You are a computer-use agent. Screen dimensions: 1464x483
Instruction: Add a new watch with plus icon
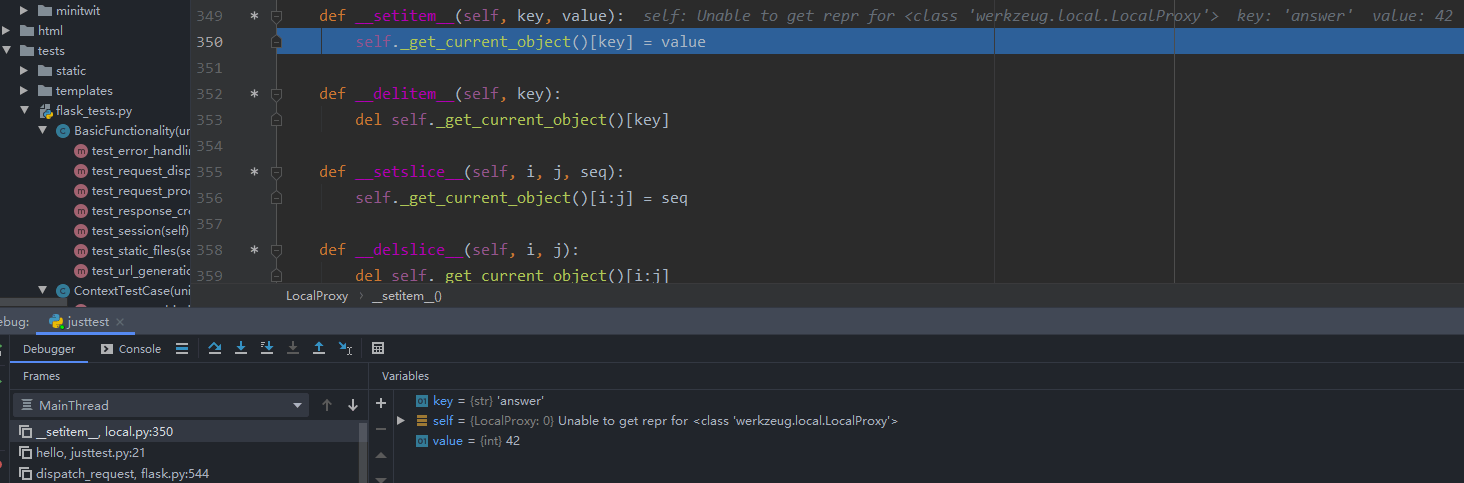380,403
